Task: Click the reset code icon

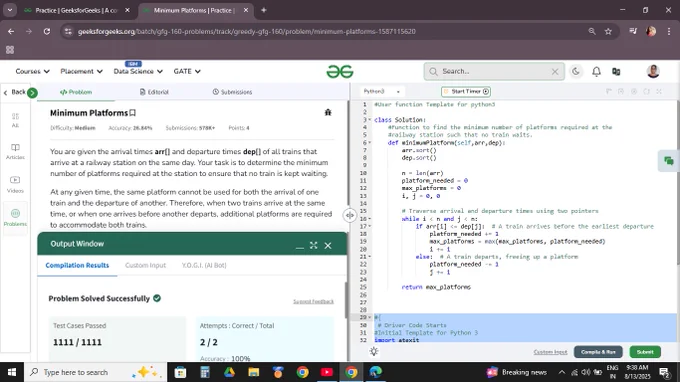Action: (647, 91)
